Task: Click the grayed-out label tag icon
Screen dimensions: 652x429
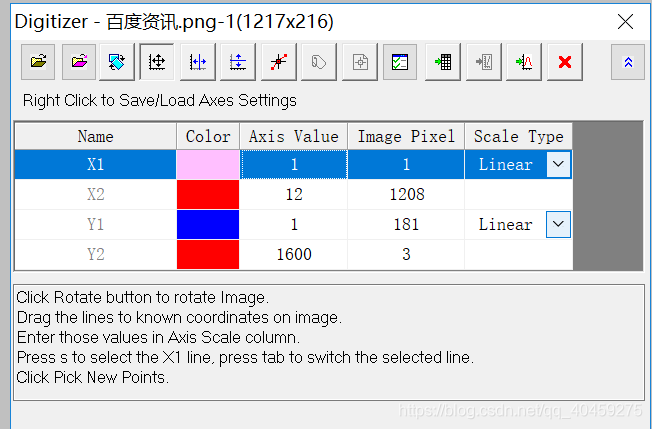Action: click(x=319, y=62)
